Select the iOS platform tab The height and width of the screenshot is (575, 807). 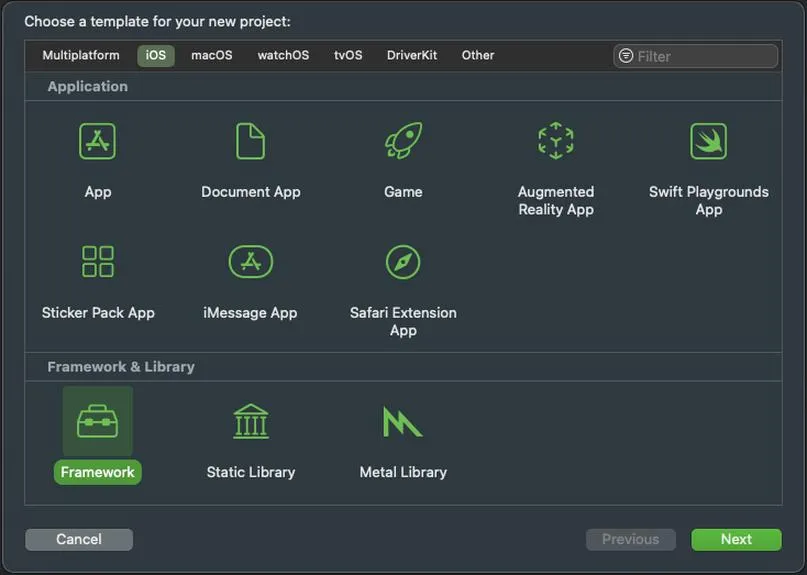point(155,55)
